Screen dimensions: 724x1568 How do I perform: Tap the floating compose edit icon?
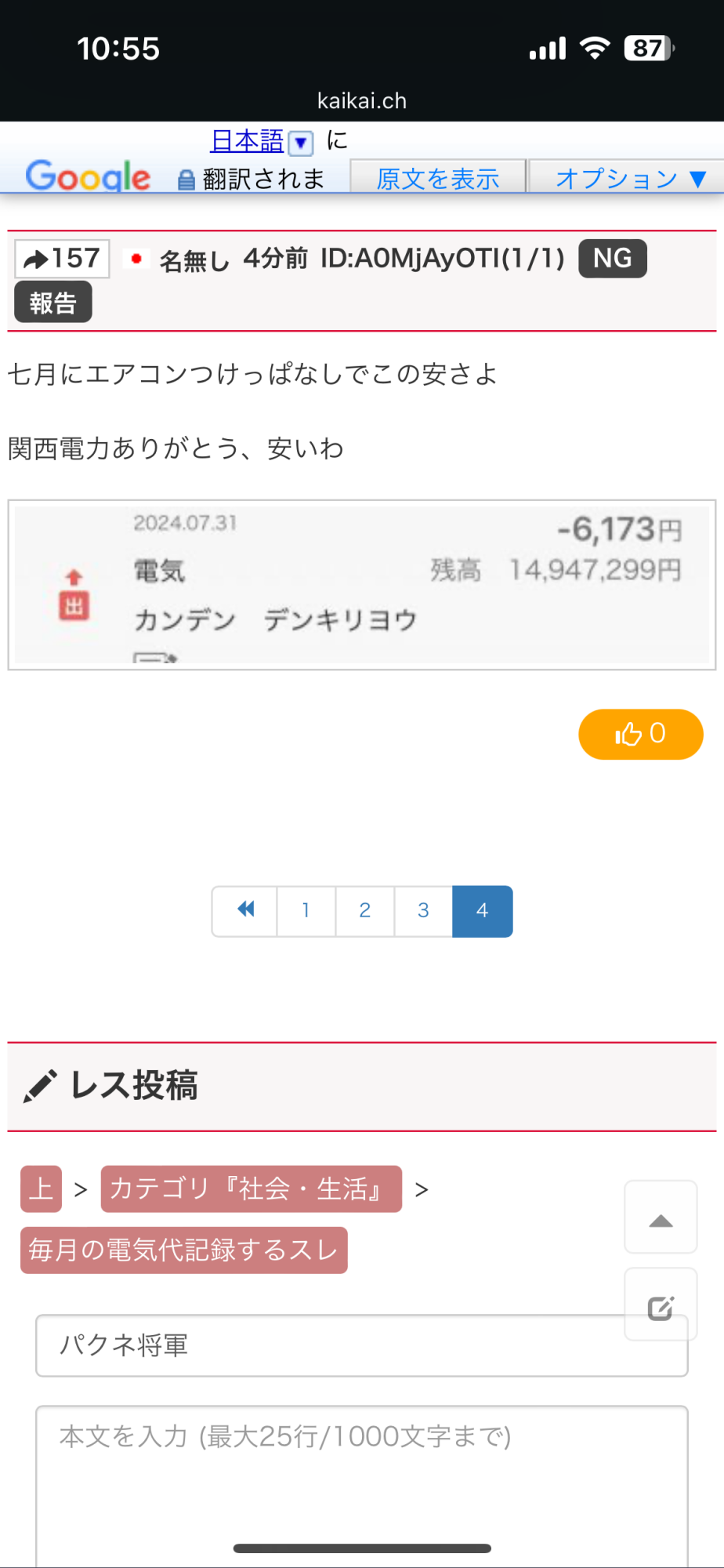(661, 1307)
